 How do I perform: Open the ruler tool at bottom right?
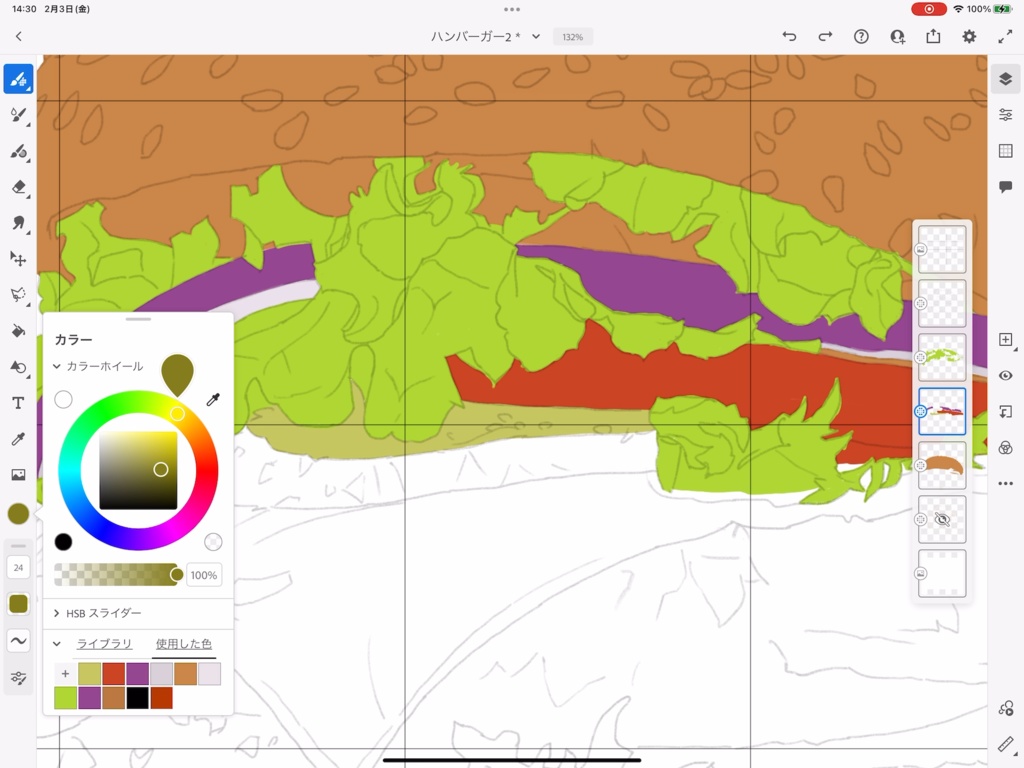point(1006,744)
